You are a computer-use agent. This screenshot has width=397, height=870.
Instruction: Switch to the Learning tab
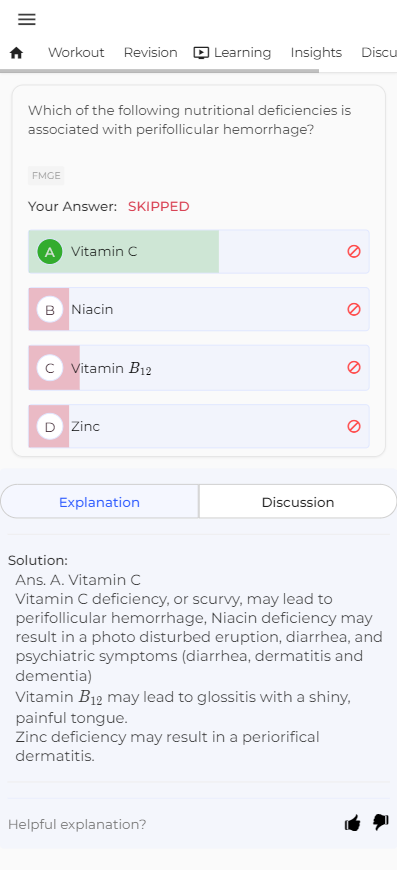pyautogui.click(x=232, y=53)
